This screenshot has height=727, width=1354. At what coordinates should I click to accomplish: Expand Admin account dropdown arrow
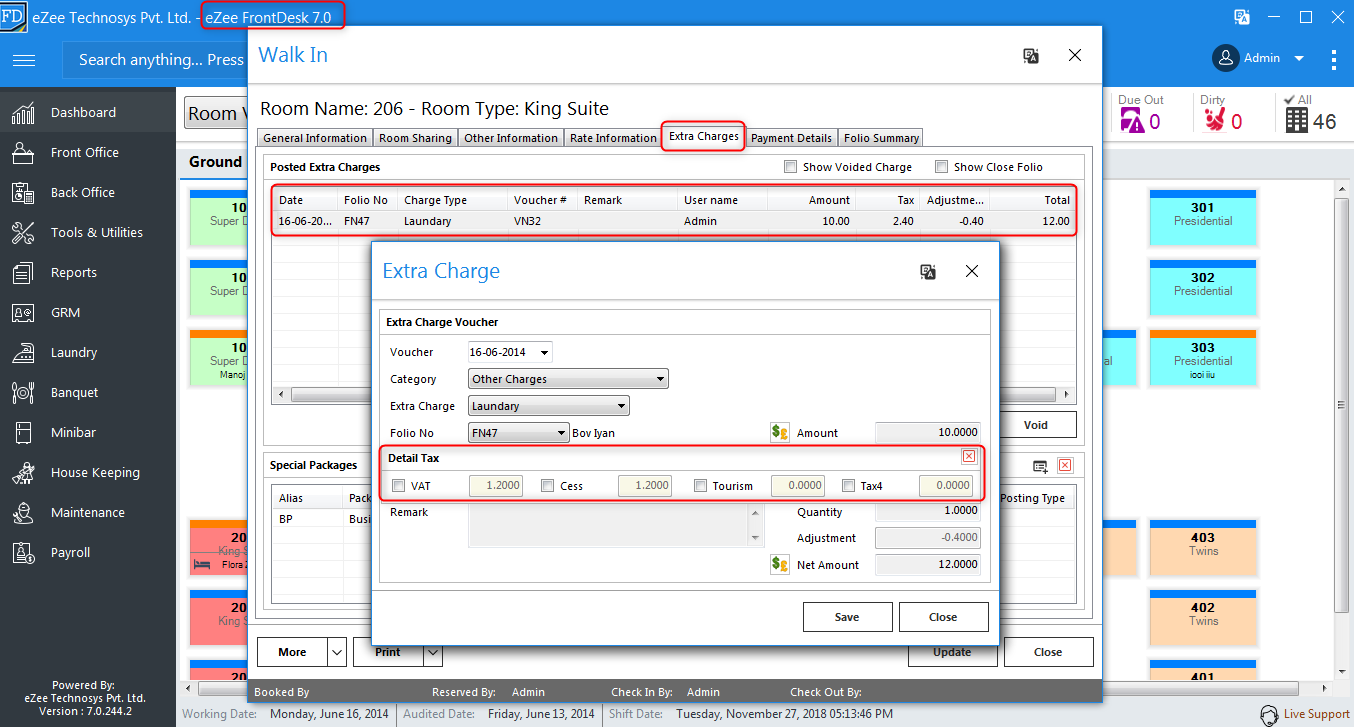(1299, 58)
